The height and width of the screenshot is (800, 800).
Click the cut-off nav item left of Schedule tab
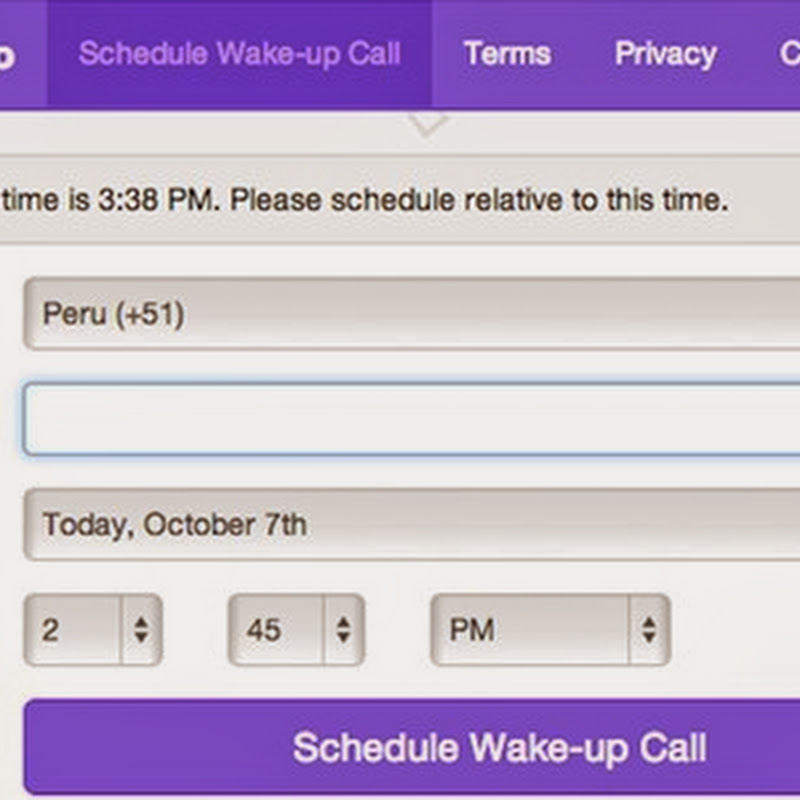[x=10, y=54]
